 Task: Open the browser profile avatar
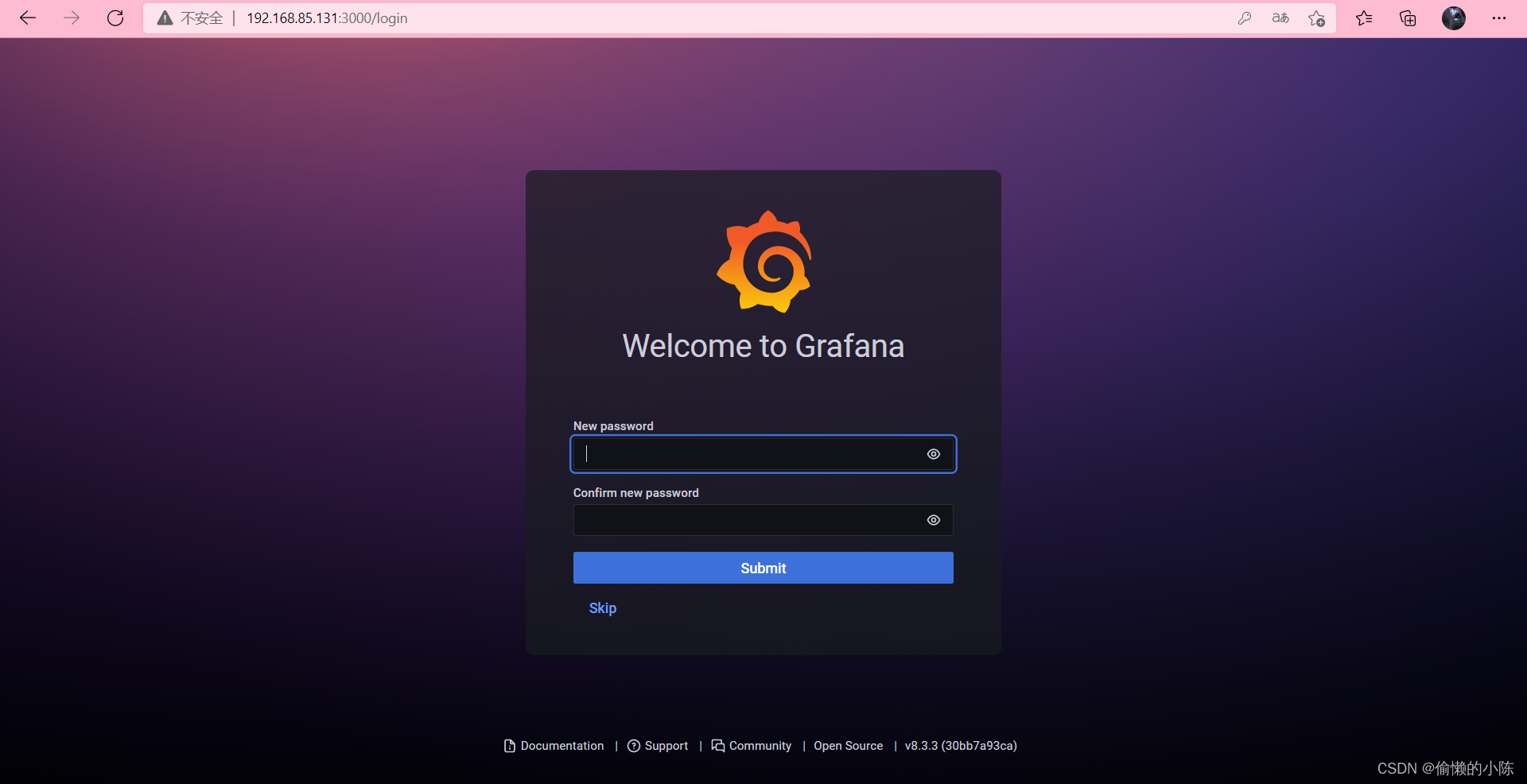tap(1454, 18)
